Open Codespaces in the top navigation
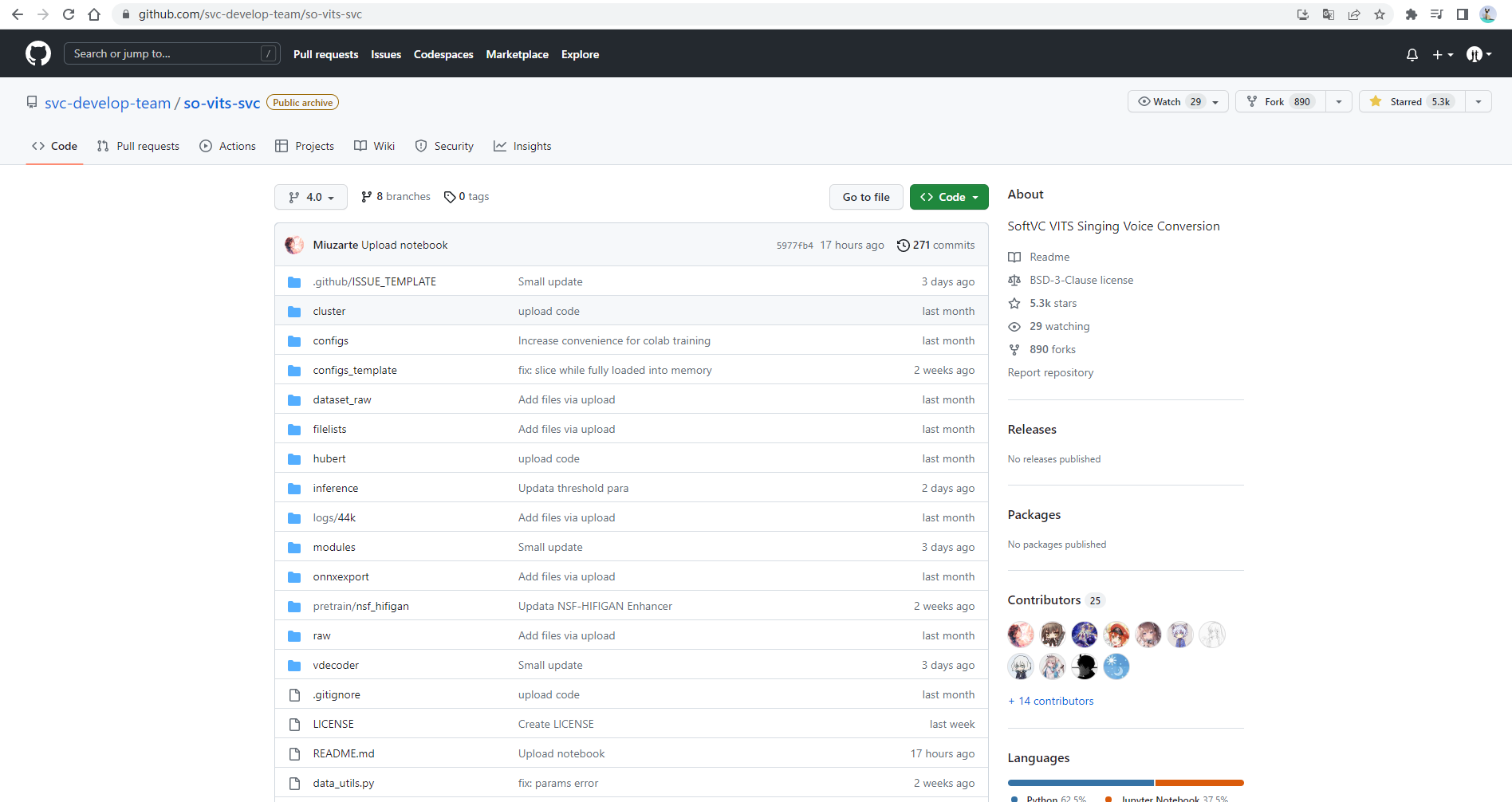1512x802 pixels. pos(443,54)
